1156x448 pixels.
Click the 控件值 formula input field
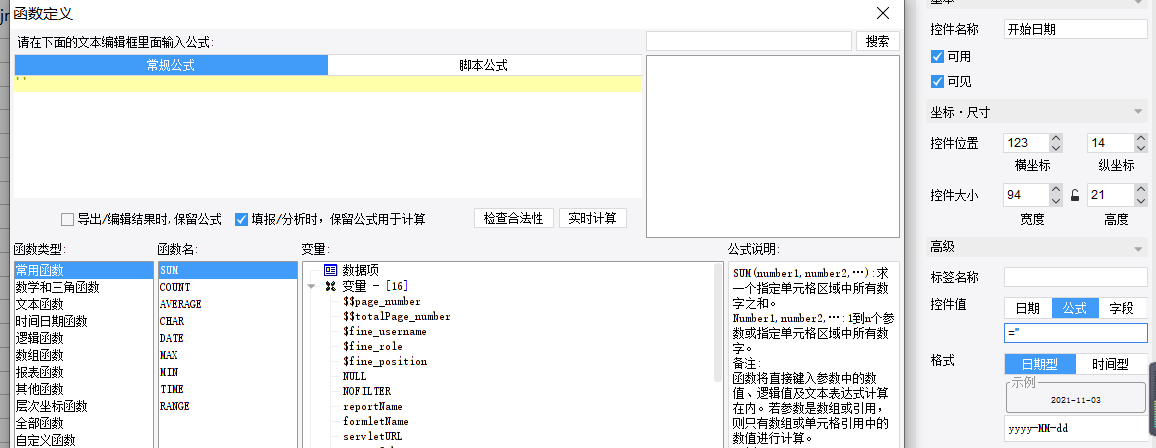click(x=1076, y=333)
